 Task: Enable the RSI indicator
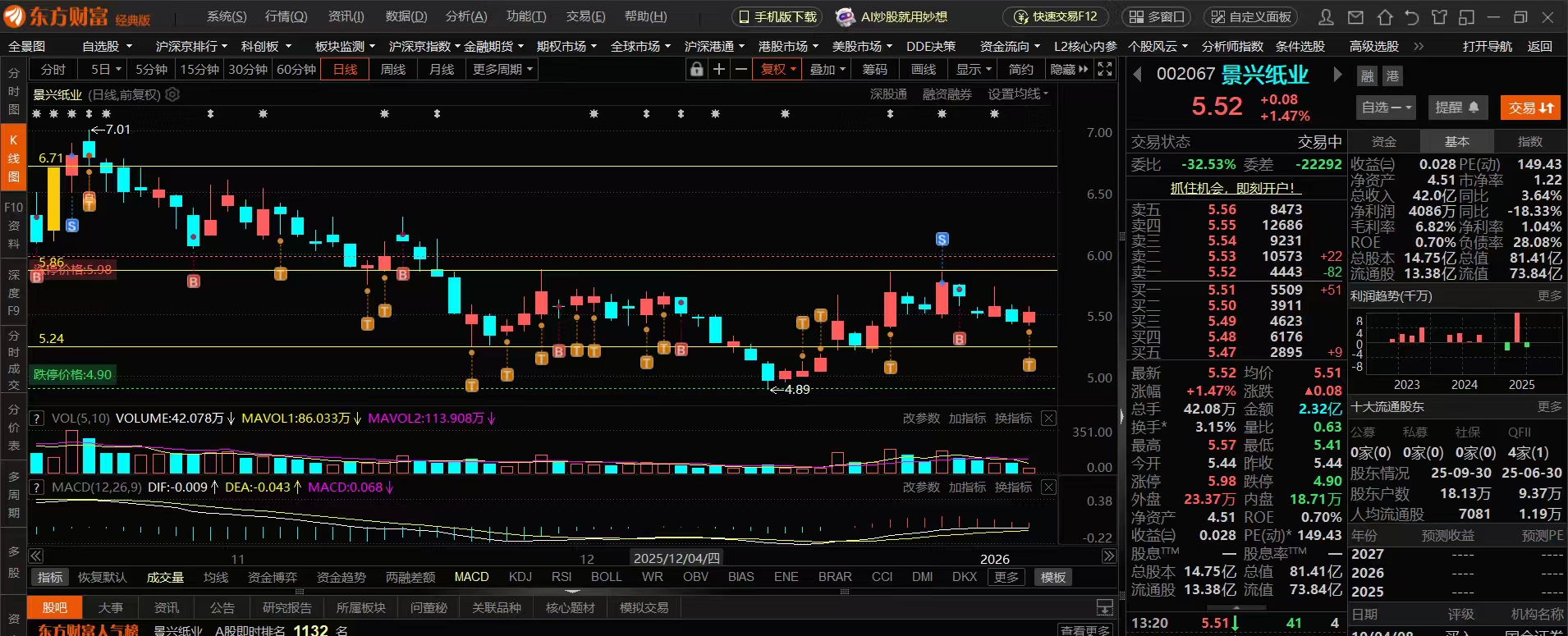click(562, 577)
